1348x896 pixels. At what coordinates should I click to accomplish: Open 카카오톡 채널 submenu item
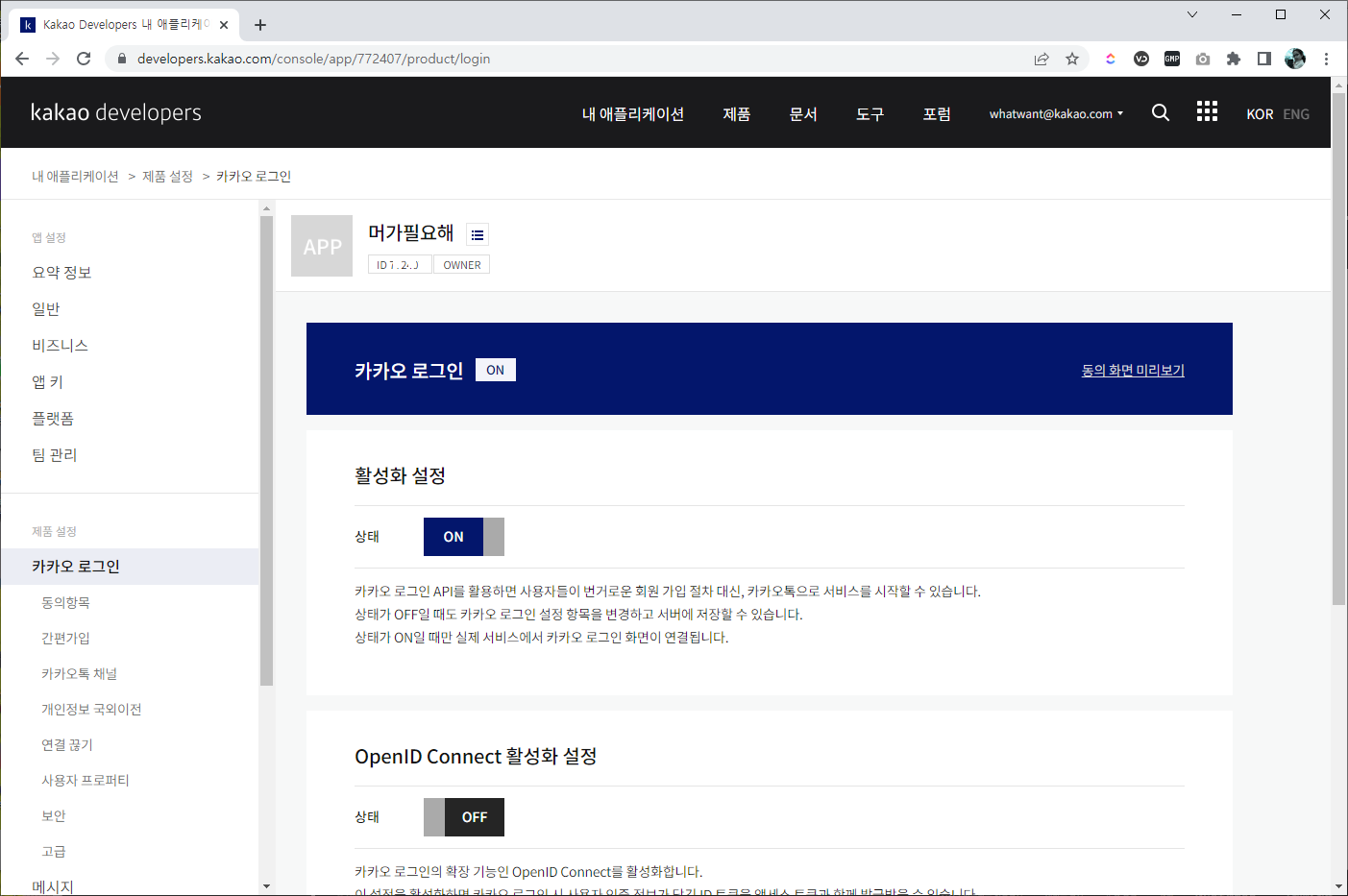(x=79, y=673)
